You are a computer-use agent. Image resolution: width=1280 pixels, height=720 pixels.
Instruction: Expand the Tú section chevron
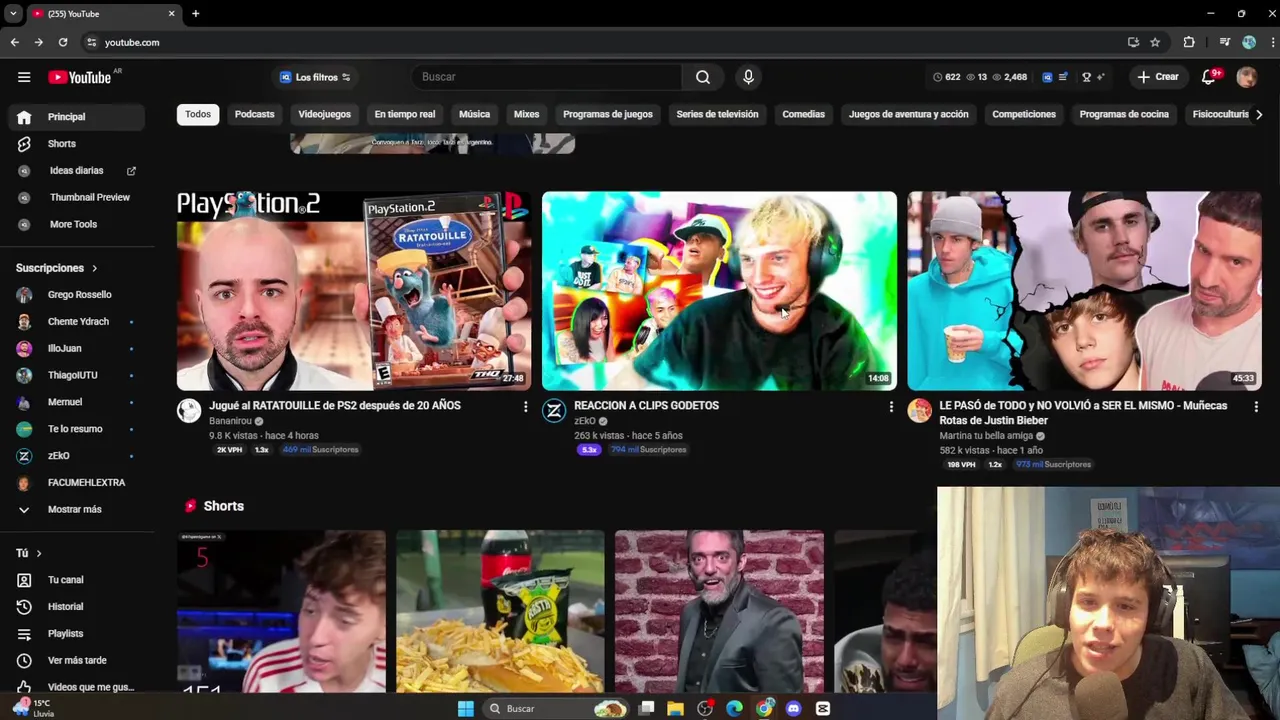[x=39, y=553]
